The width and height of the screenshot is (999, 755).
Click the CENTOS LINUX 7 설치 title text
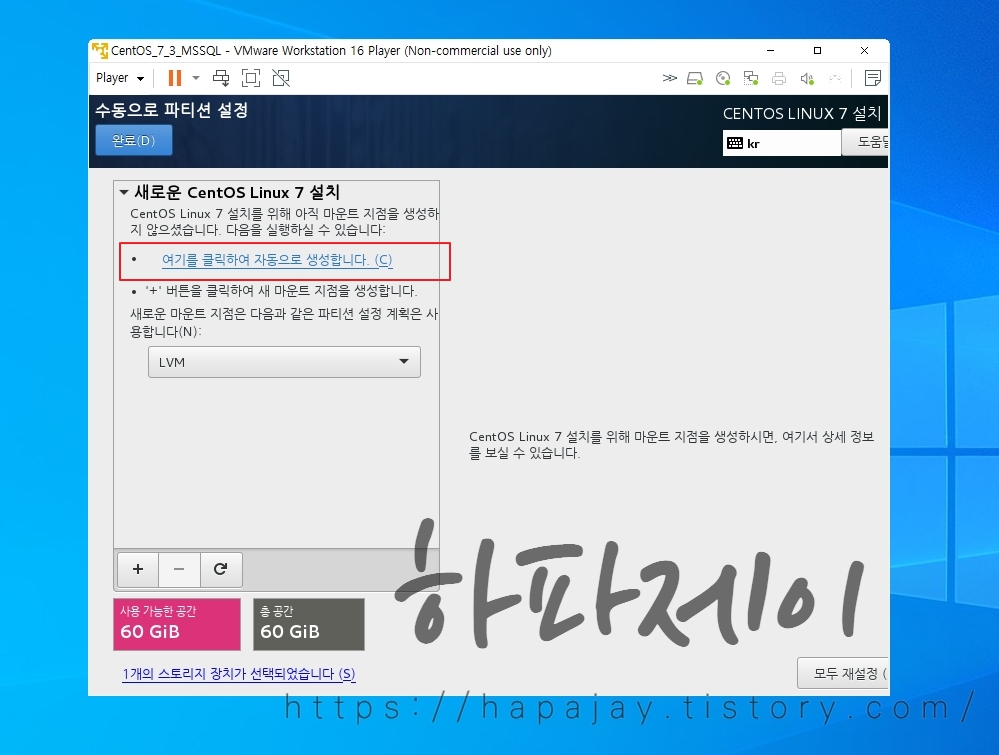click(x=802, y=113)
